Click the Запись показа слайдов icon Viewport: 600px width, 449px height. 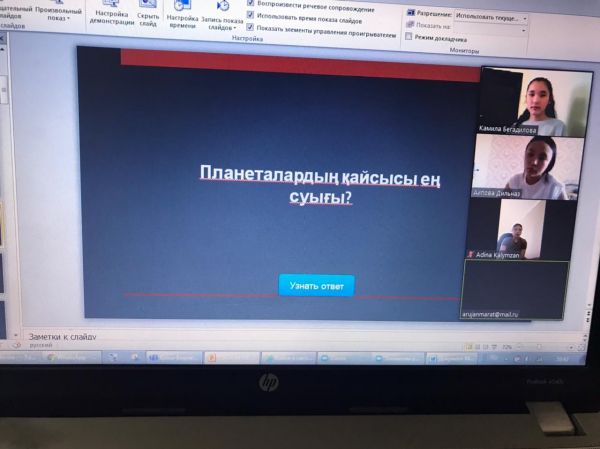click(x=221, y=15)
